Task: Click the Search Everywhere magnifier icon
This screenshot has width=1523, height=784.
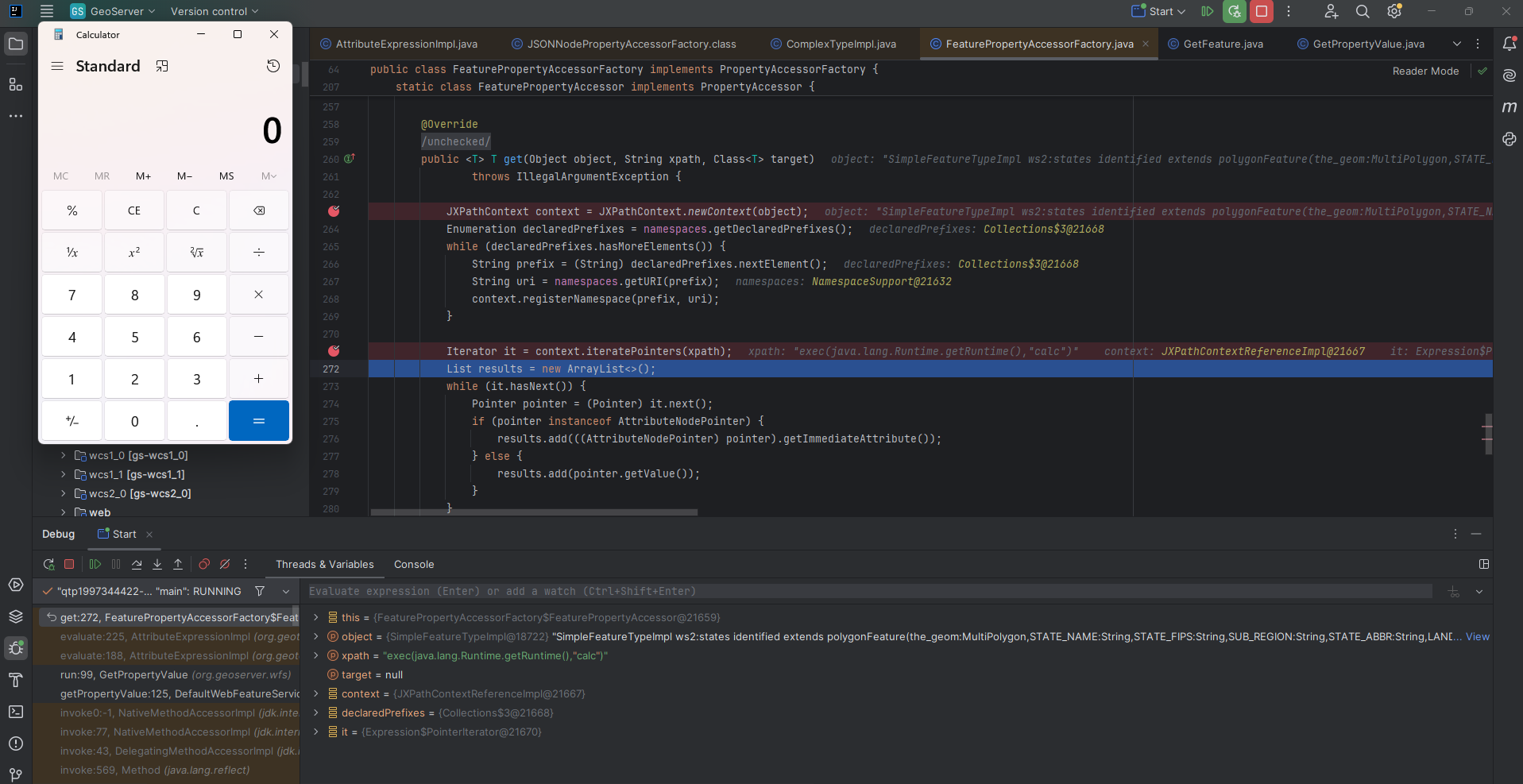Action: (1363, 11)
